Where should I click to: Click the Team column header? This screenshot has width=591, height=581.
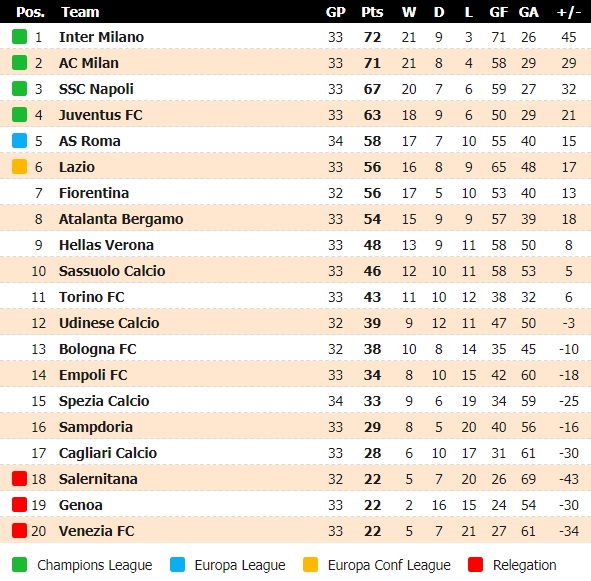[80, 12]
